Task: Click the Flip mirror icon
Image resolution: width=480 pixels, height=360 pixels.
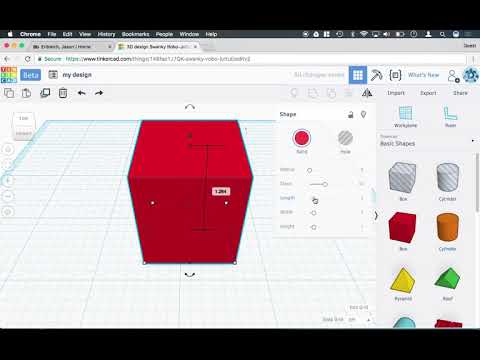Action: click(367, 93)
